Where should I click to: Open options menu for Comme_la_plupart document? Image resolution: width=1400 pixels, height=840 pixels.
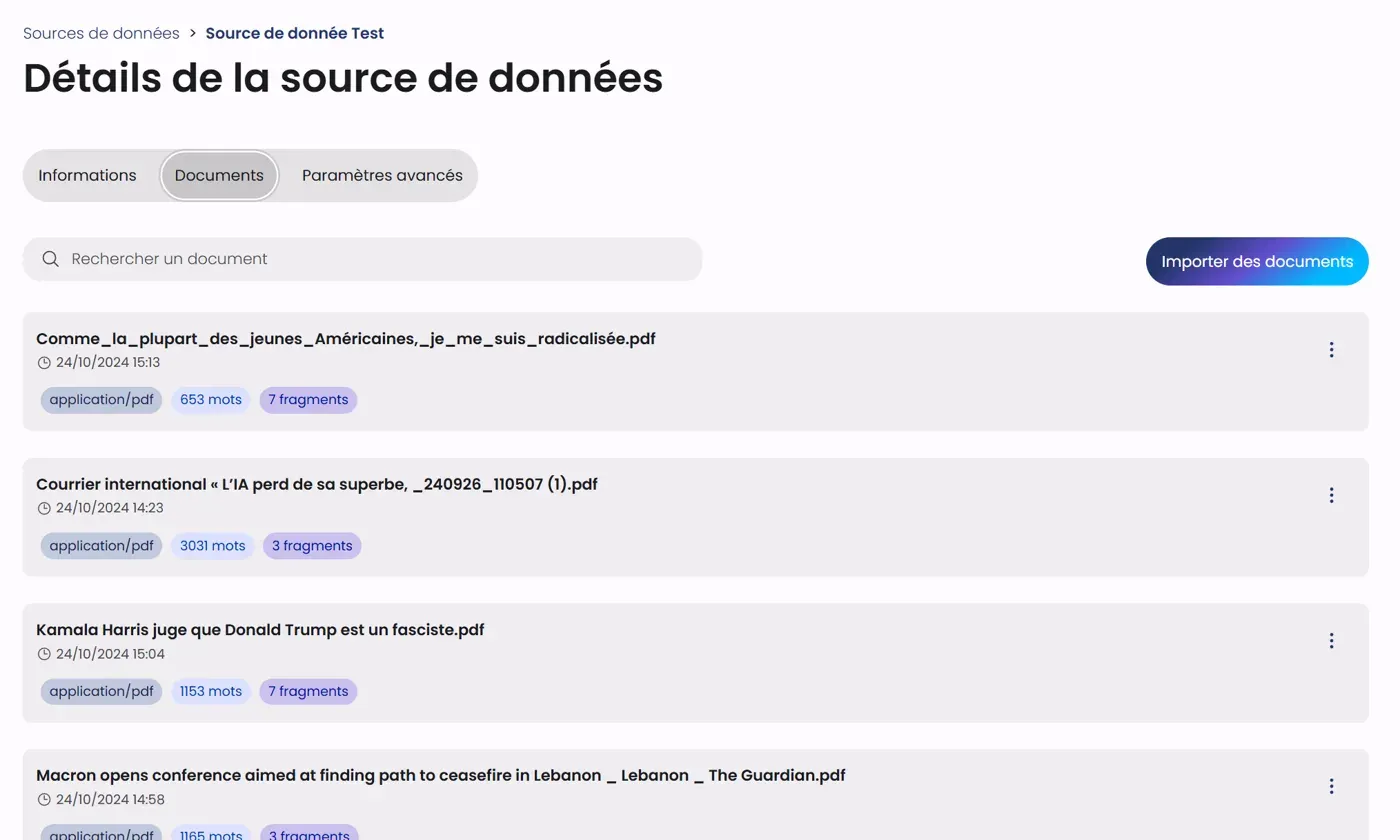point(1331,349)
